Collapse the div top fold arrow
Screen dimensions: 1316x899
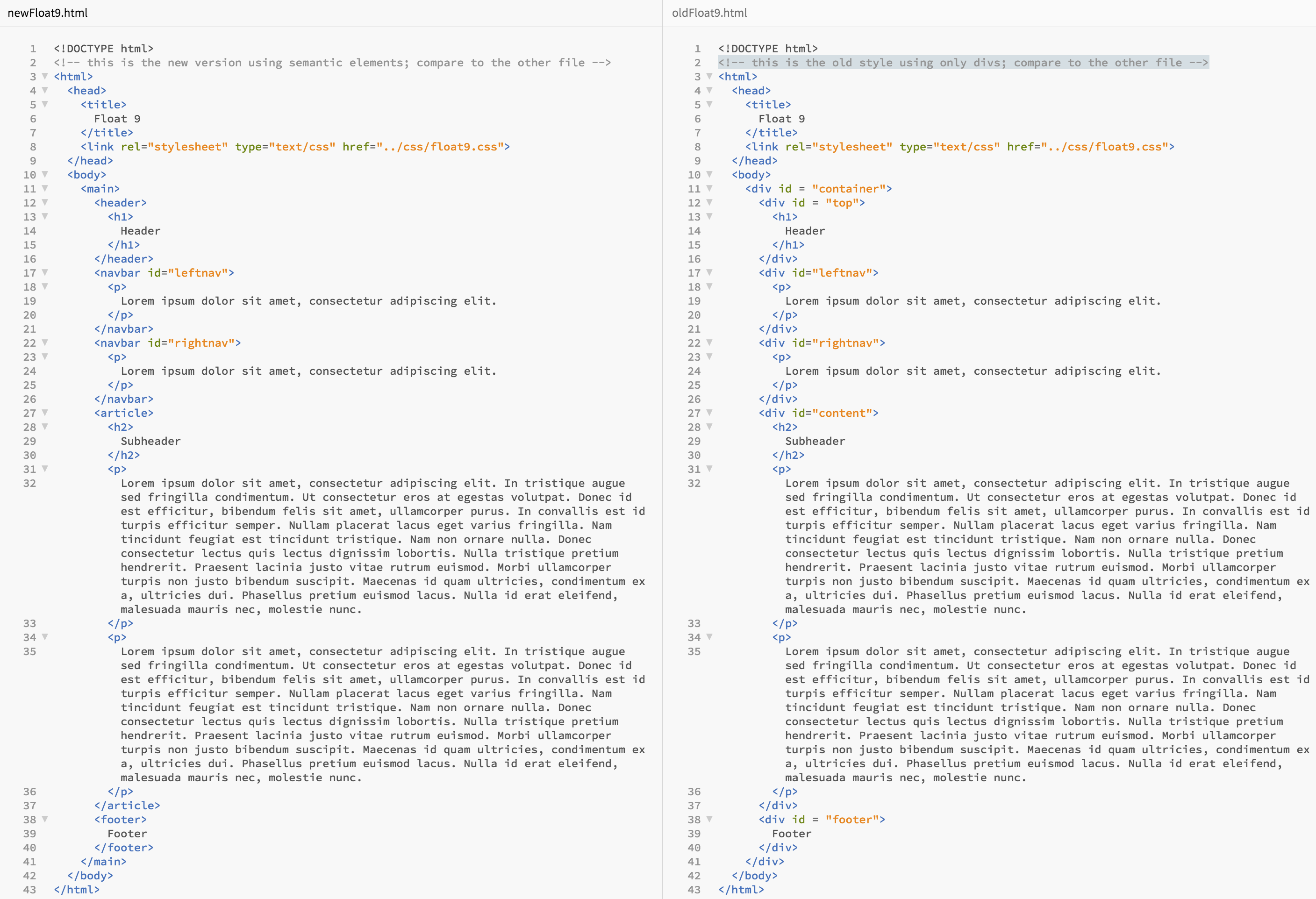click(709, 202)
